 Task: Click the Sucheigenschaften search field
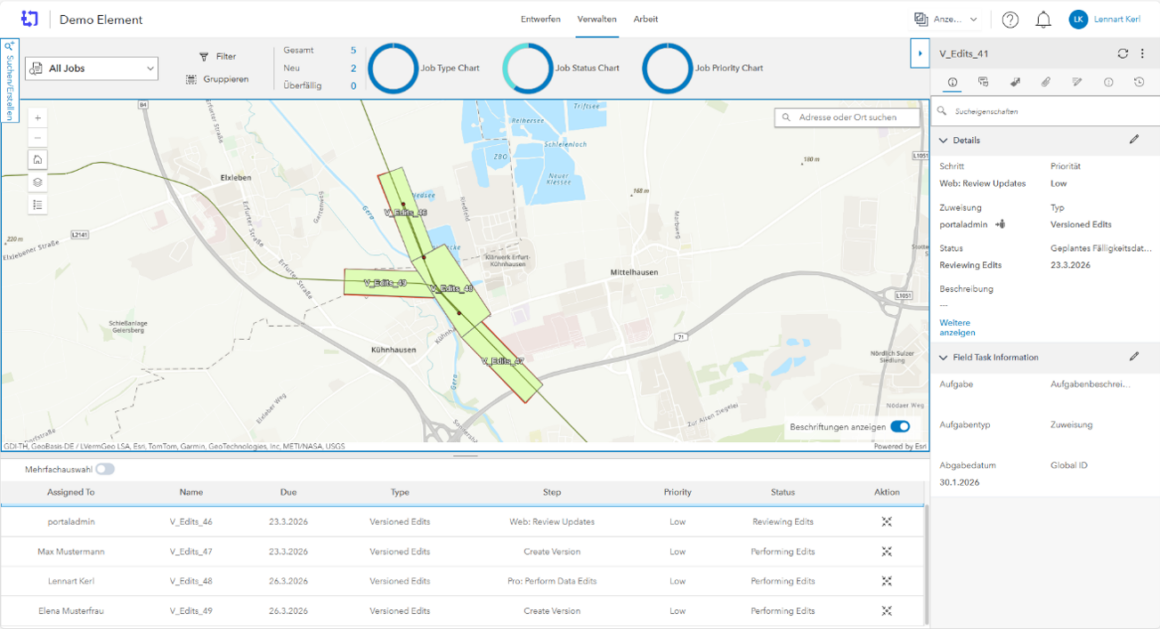1045,111
